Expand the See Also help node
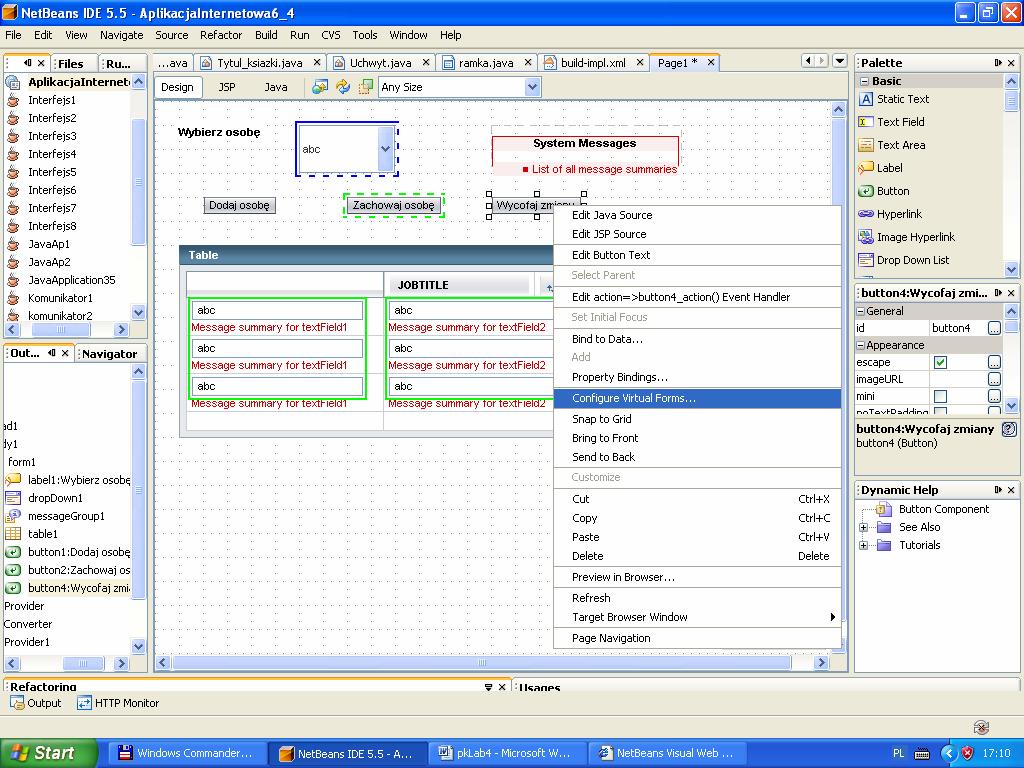The height and width of the screenshot is (768, 1024). (x=863, y=528)
